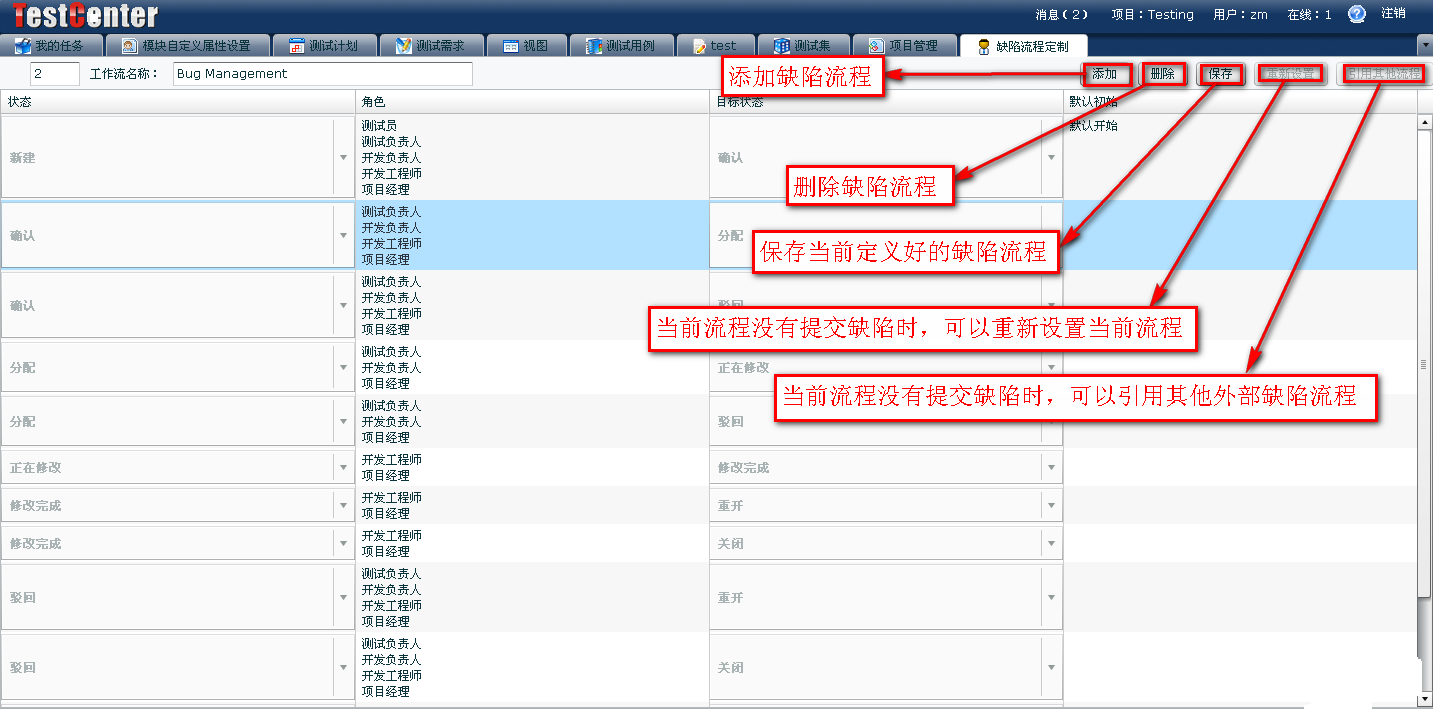
Task: Open the 测试用例 tab
Action: [620, 46]
